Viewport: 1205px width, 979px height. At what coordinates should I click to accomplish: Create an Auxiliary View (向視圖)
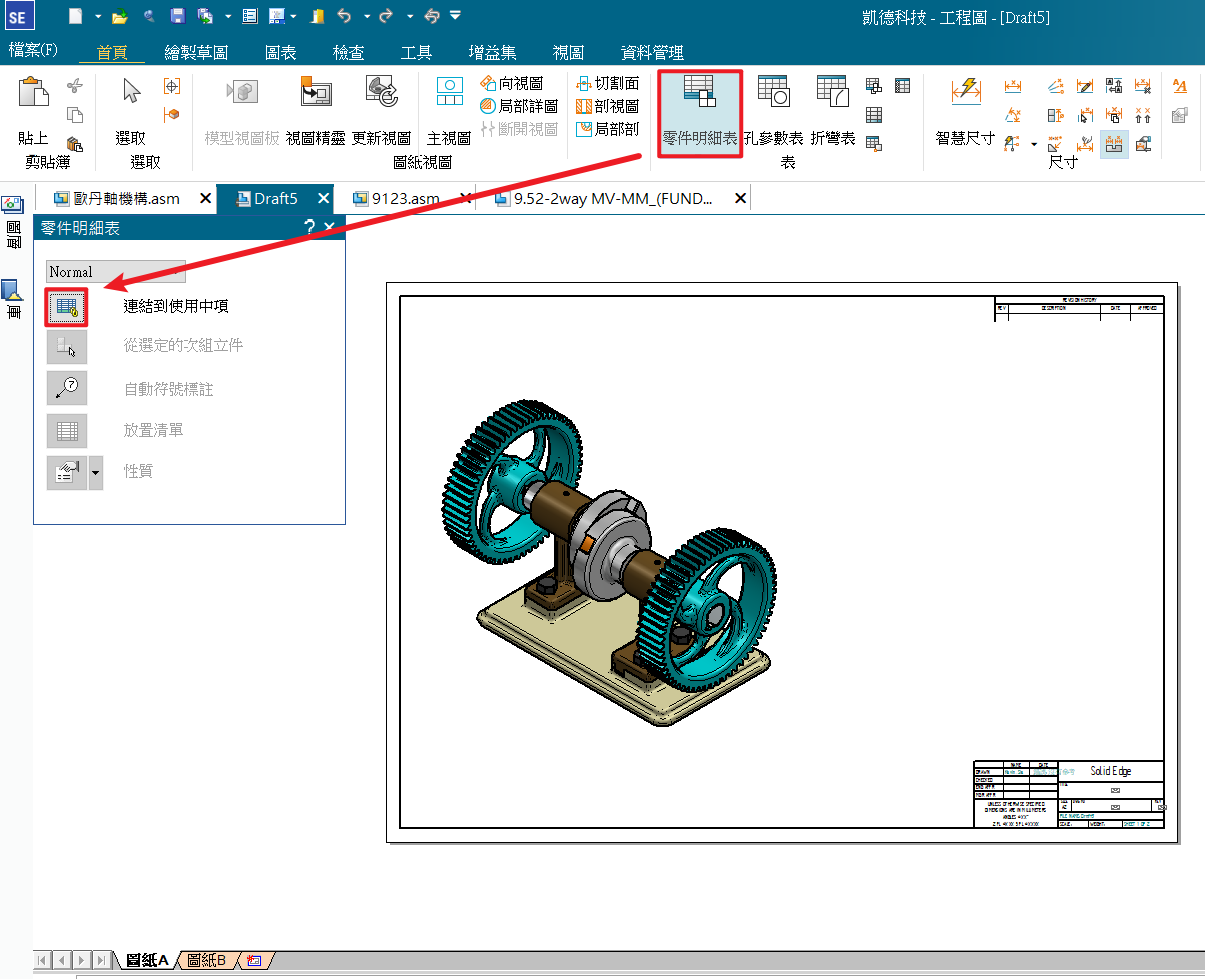pos(511,83)
